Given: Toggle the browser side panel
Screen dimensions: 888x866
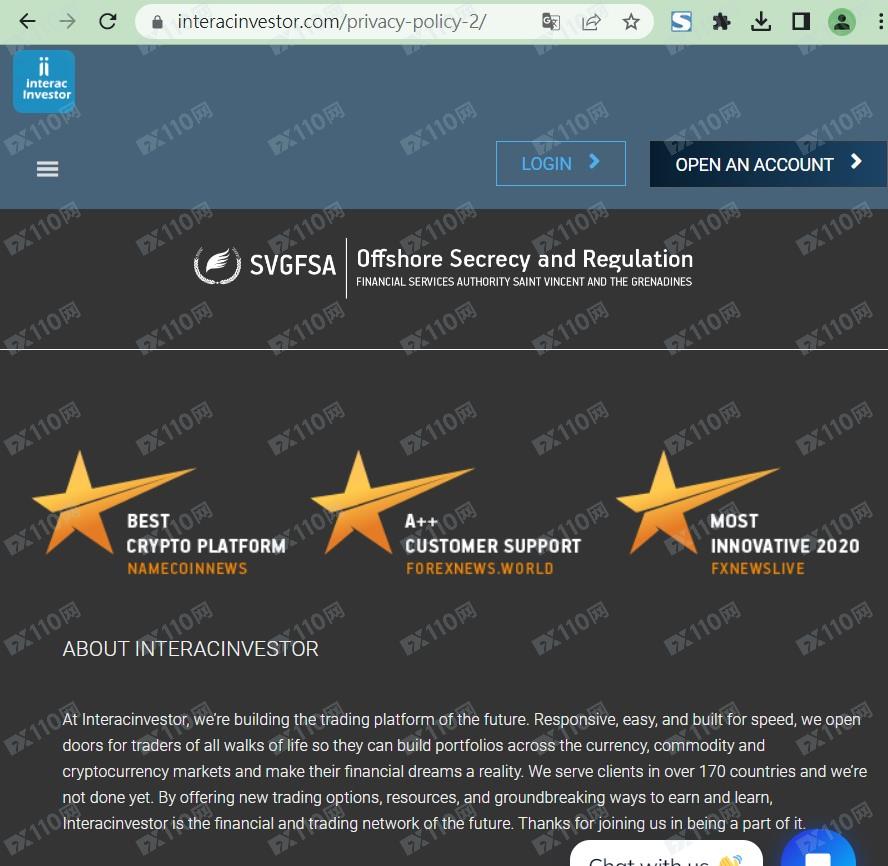Looking at the screenshot, I should (x=801, y=22).
